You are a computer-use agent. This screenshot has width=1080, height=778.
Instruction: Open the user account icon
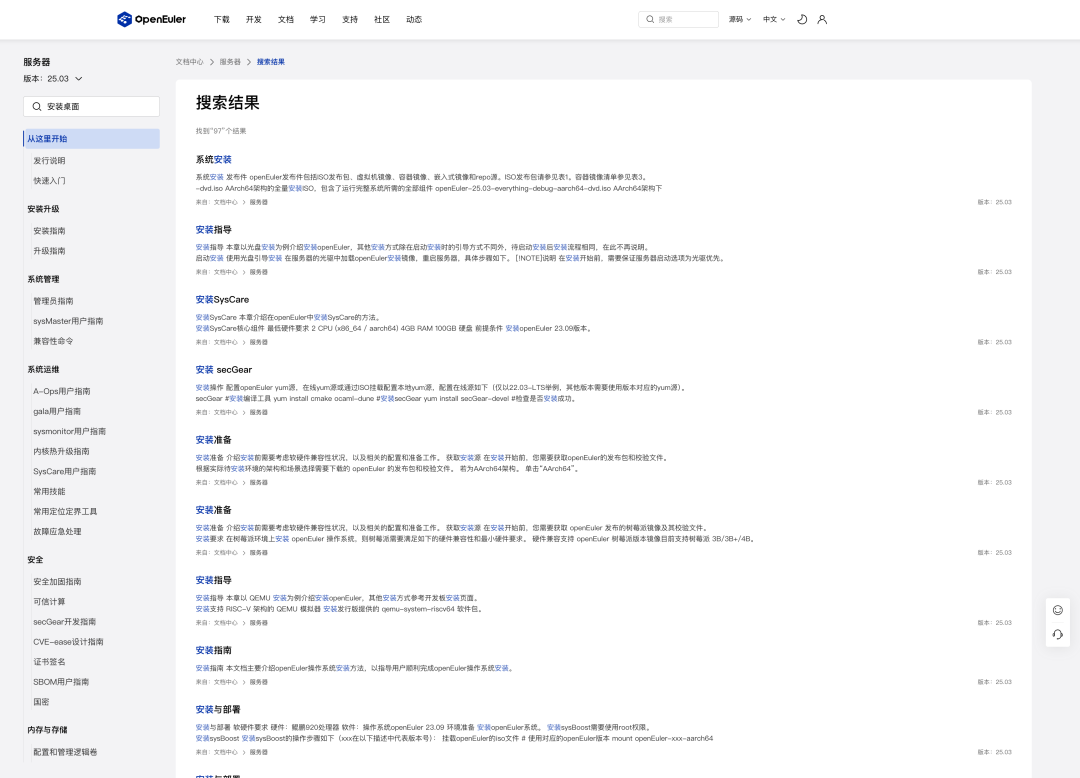pyautogui.click(x=822, y=19)
